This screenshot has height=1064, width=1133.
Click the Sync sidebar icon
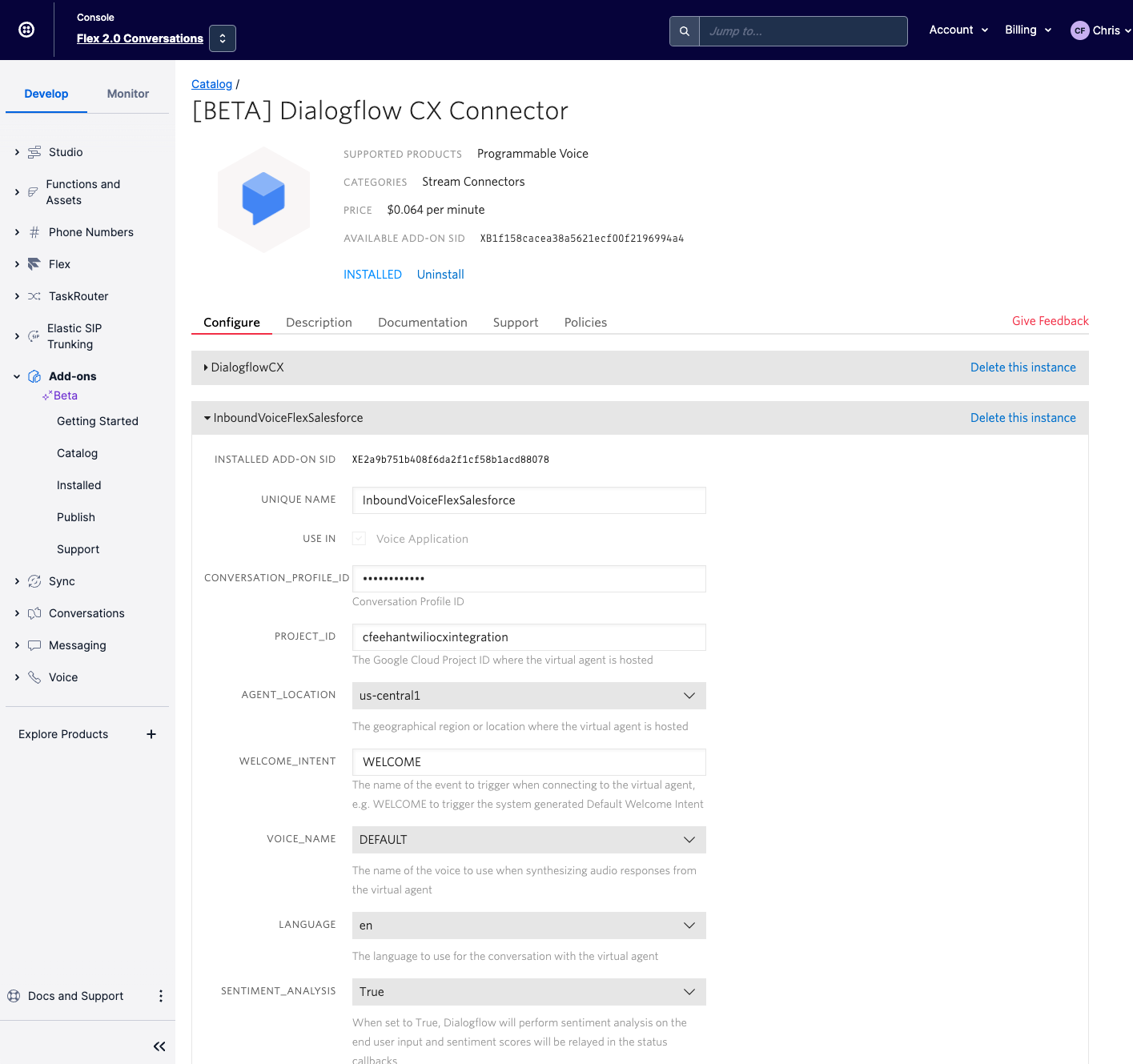tap(34, 581)
